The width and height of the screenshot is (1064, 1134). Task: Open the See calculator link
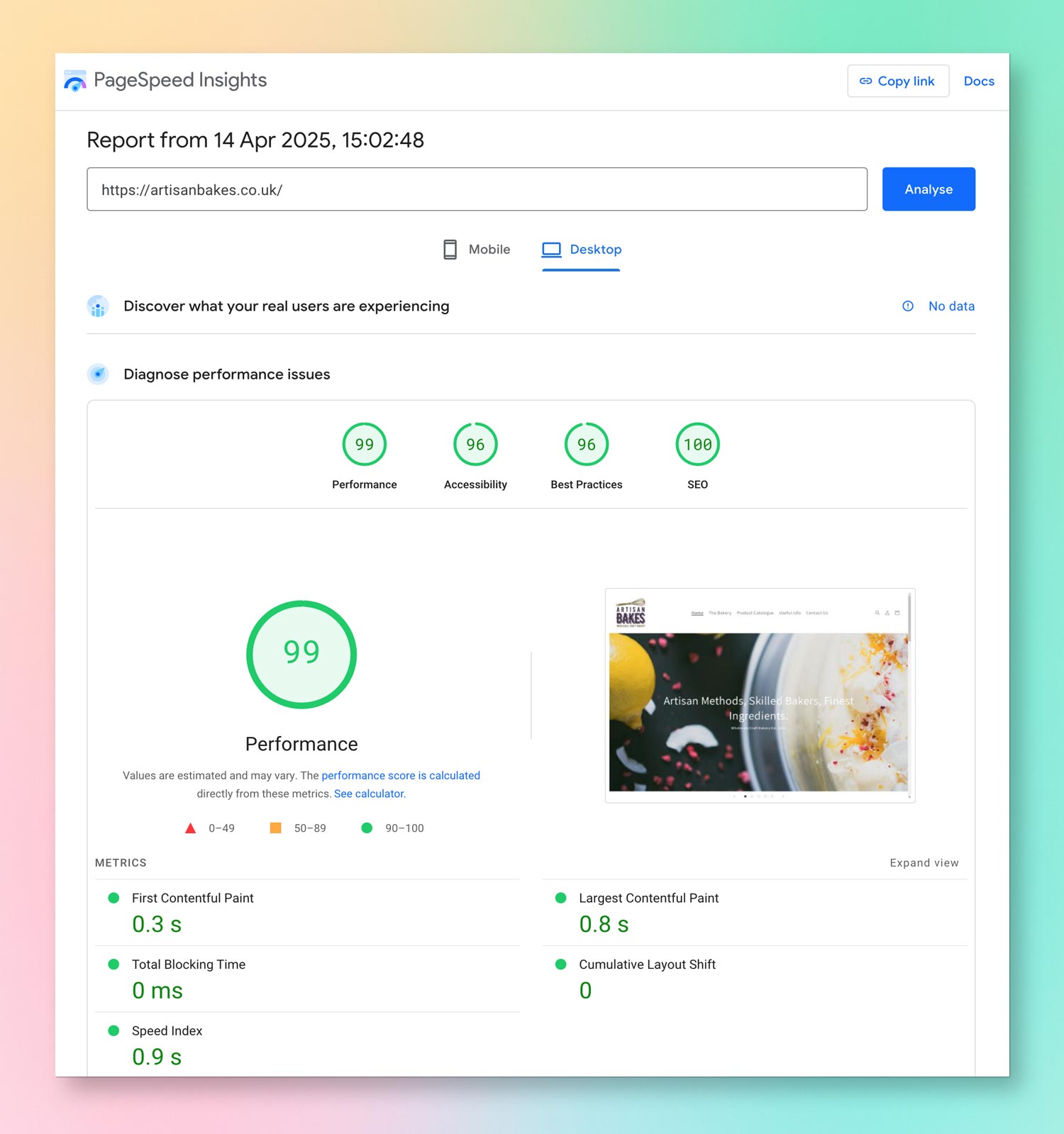click(x=370, y=794)
